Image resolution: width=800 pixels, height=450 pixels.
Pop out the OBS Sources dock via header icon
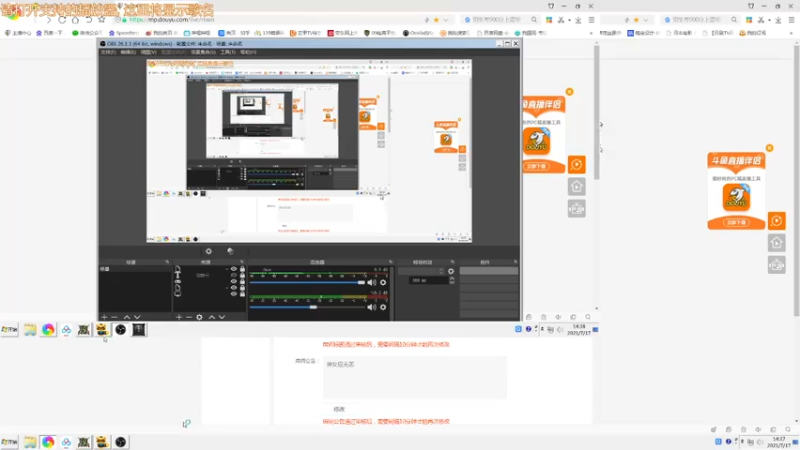[242, 262]
